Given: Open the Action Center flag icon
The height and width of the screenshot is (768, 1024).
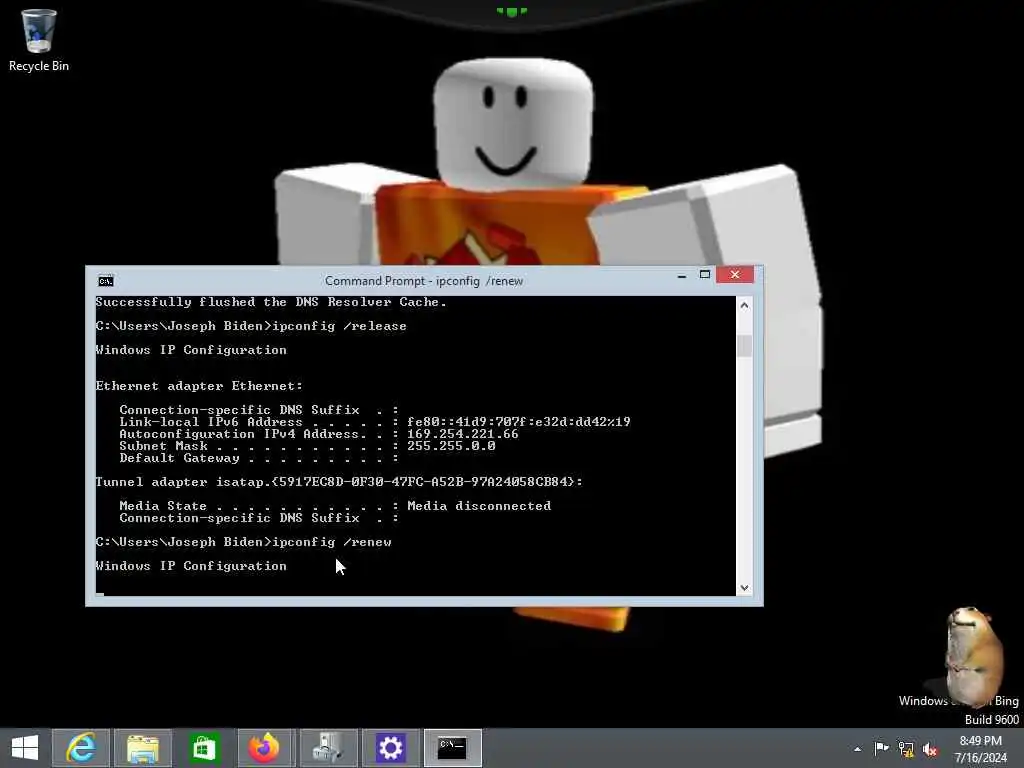Looking at the screenshot, I should coord(882,748).
